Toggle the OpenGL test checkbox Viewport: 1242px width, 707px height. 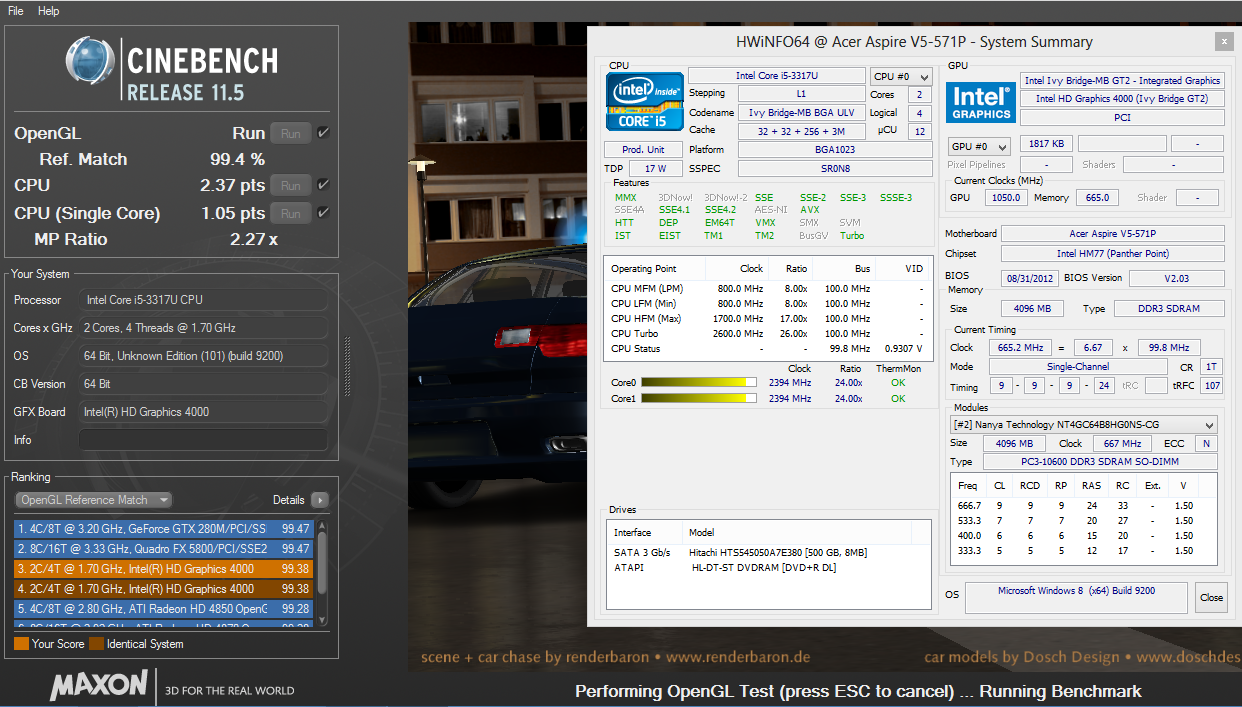(x=323, y=132)
